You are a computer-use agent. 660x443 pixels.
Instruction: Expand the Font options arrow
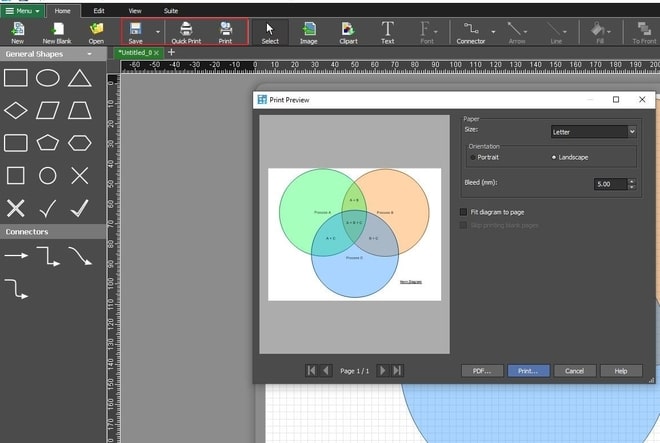(436, 32)
